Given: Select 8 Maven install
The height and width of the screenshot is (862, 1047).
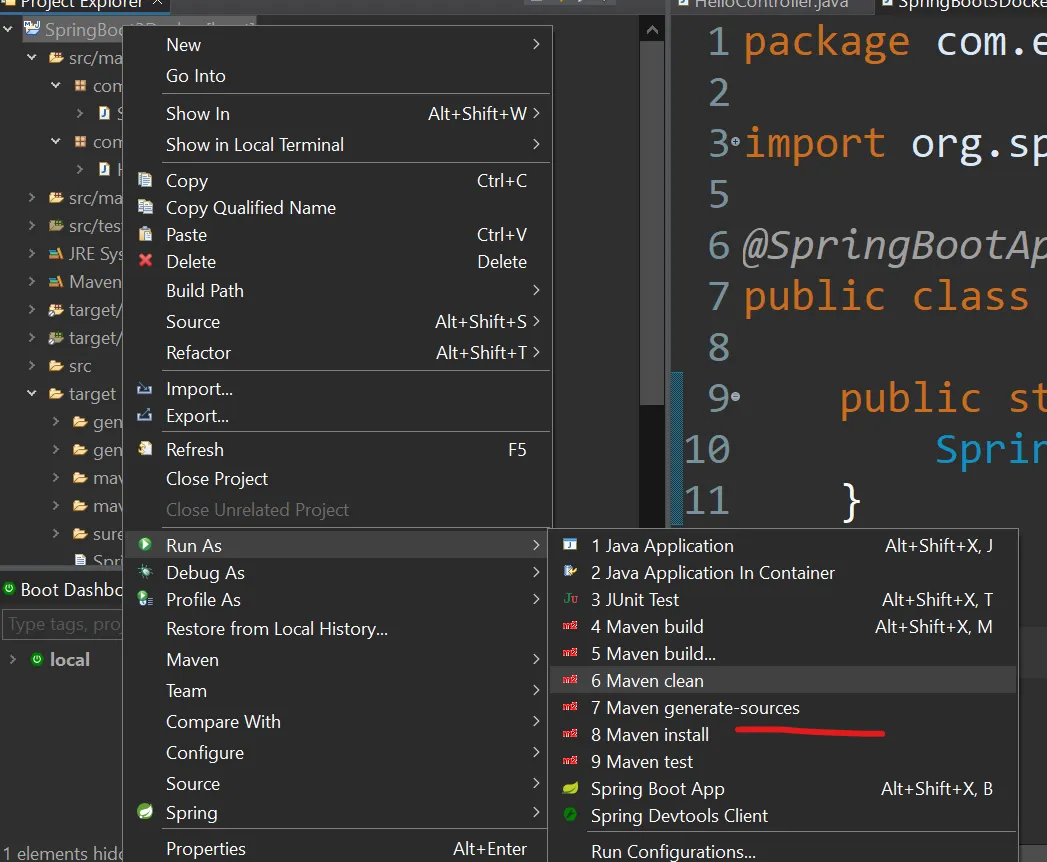Looking at the screenshot, I should click(649, 734).
